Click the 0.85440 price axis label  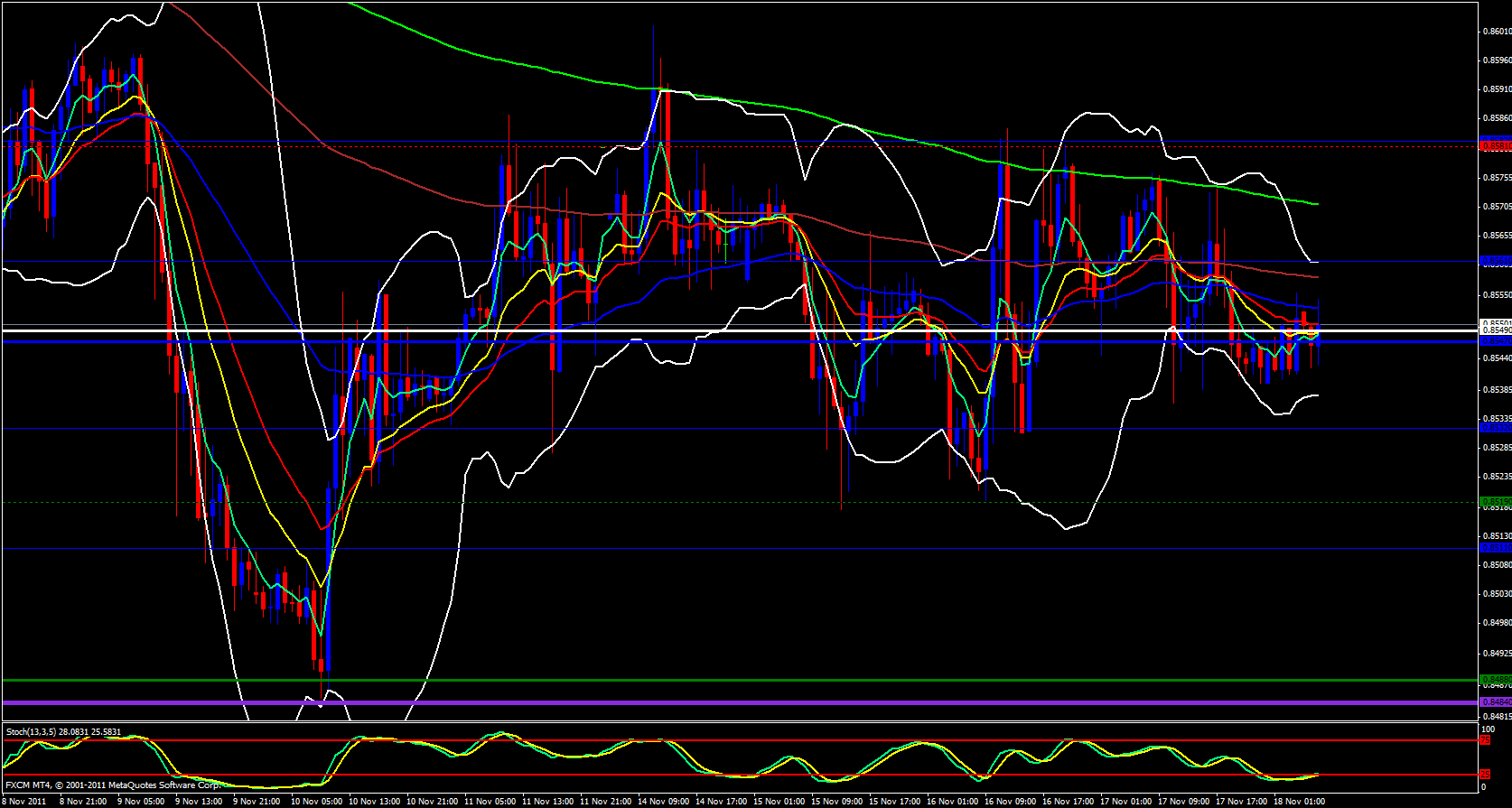1497,358
